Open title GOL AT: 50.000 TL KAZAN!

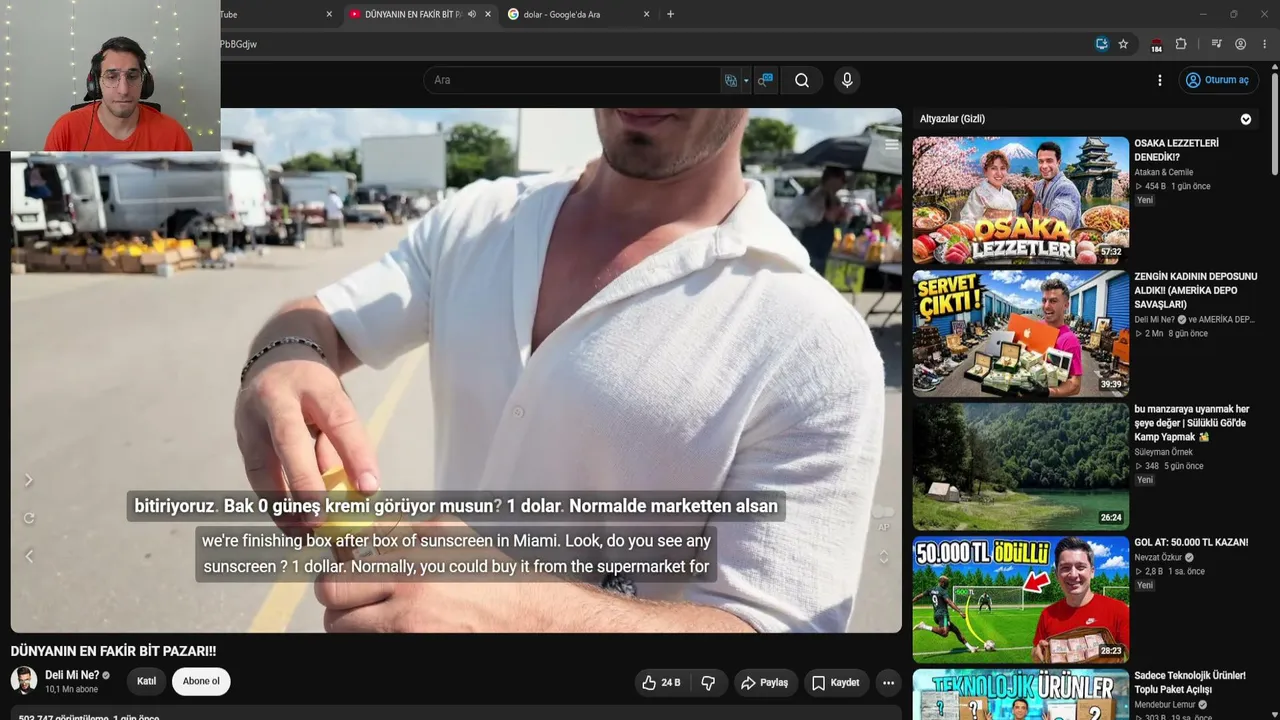tap(1191, 542)
